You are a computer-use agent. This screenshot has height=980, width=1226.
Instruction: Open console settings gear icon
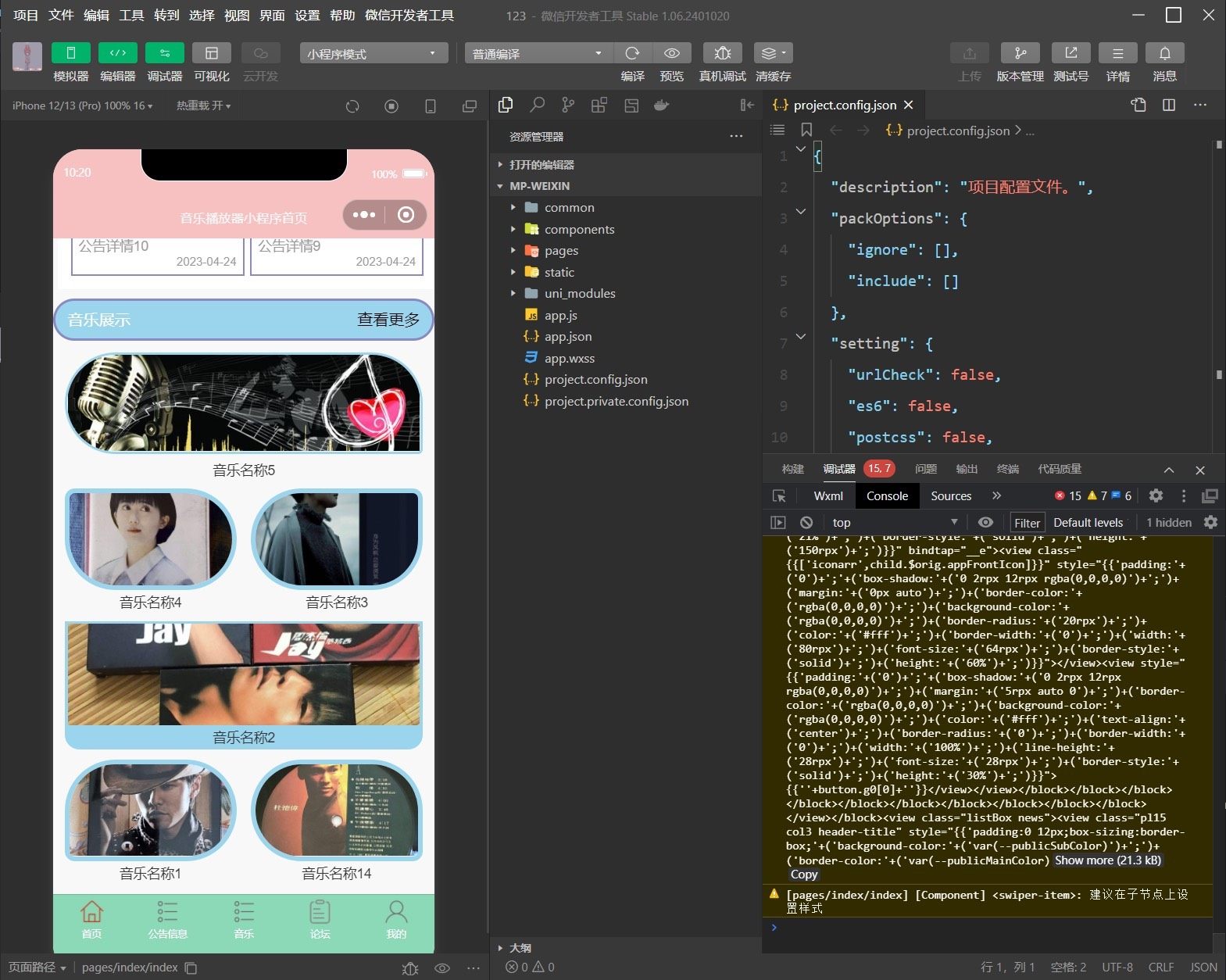point(1210,523)
